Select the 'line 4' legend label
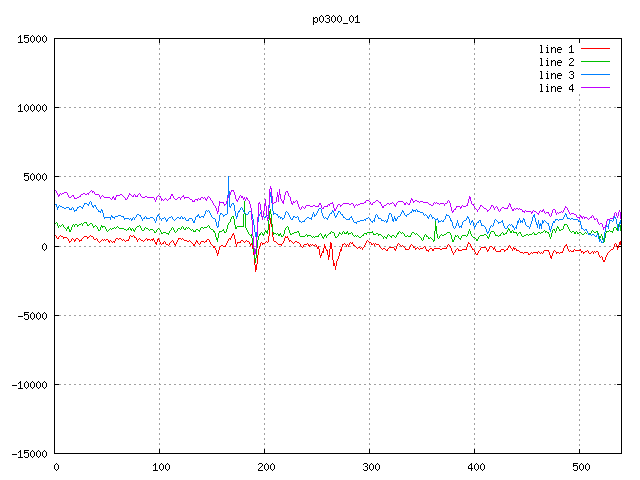This screenshot has height=480, width=640. tap(556, 88)
